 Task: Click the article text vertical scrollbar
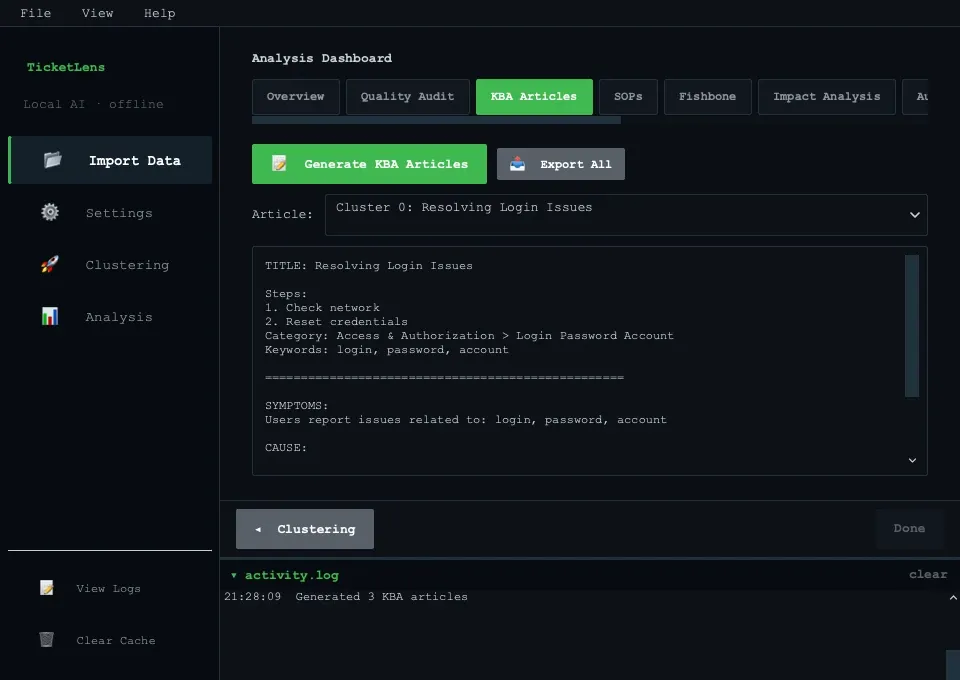912,326
